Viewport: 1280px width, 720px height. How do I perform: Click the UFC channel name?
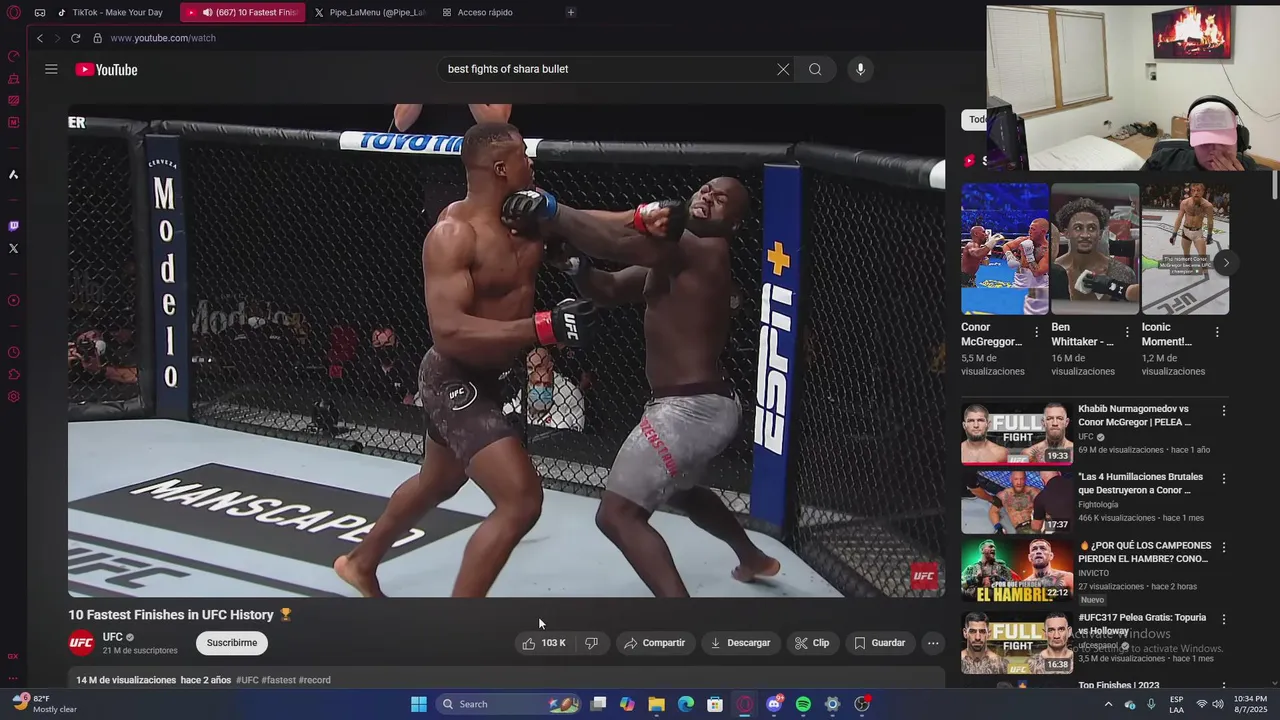point(112,637)
